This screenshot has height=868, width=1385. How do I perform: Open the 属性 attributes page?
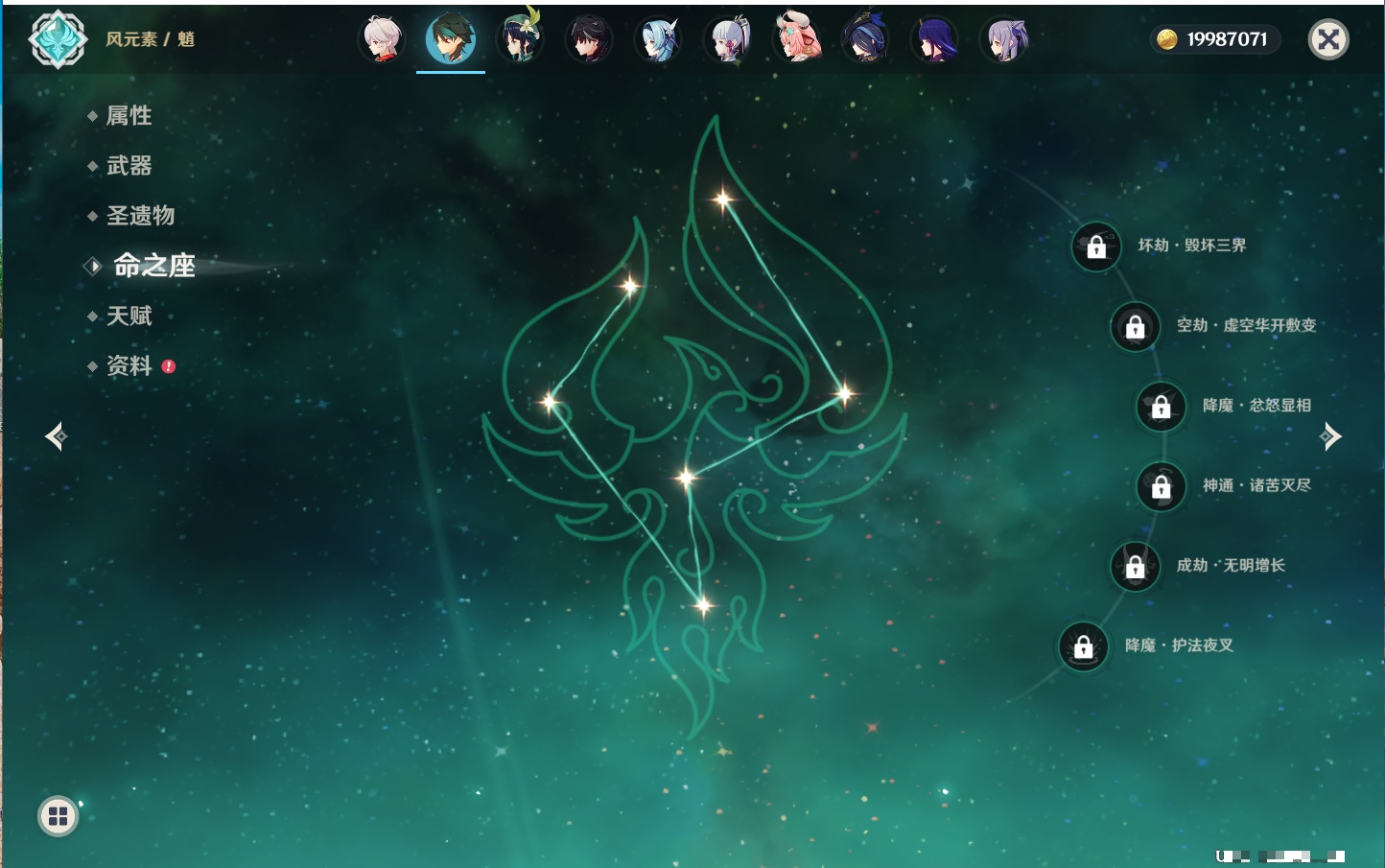[129, 116]
